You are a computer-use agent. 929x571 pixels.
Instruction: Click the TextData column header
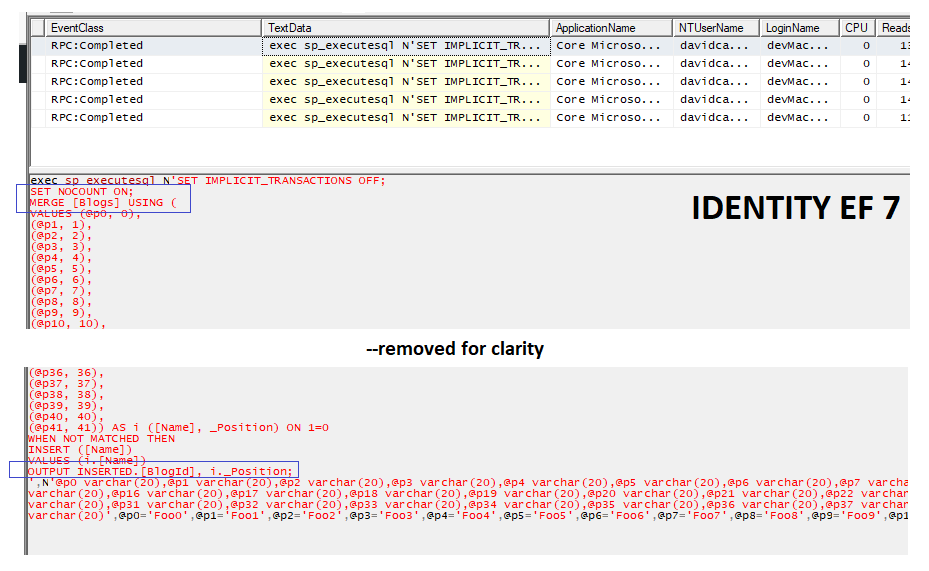[x=406, y=28]
